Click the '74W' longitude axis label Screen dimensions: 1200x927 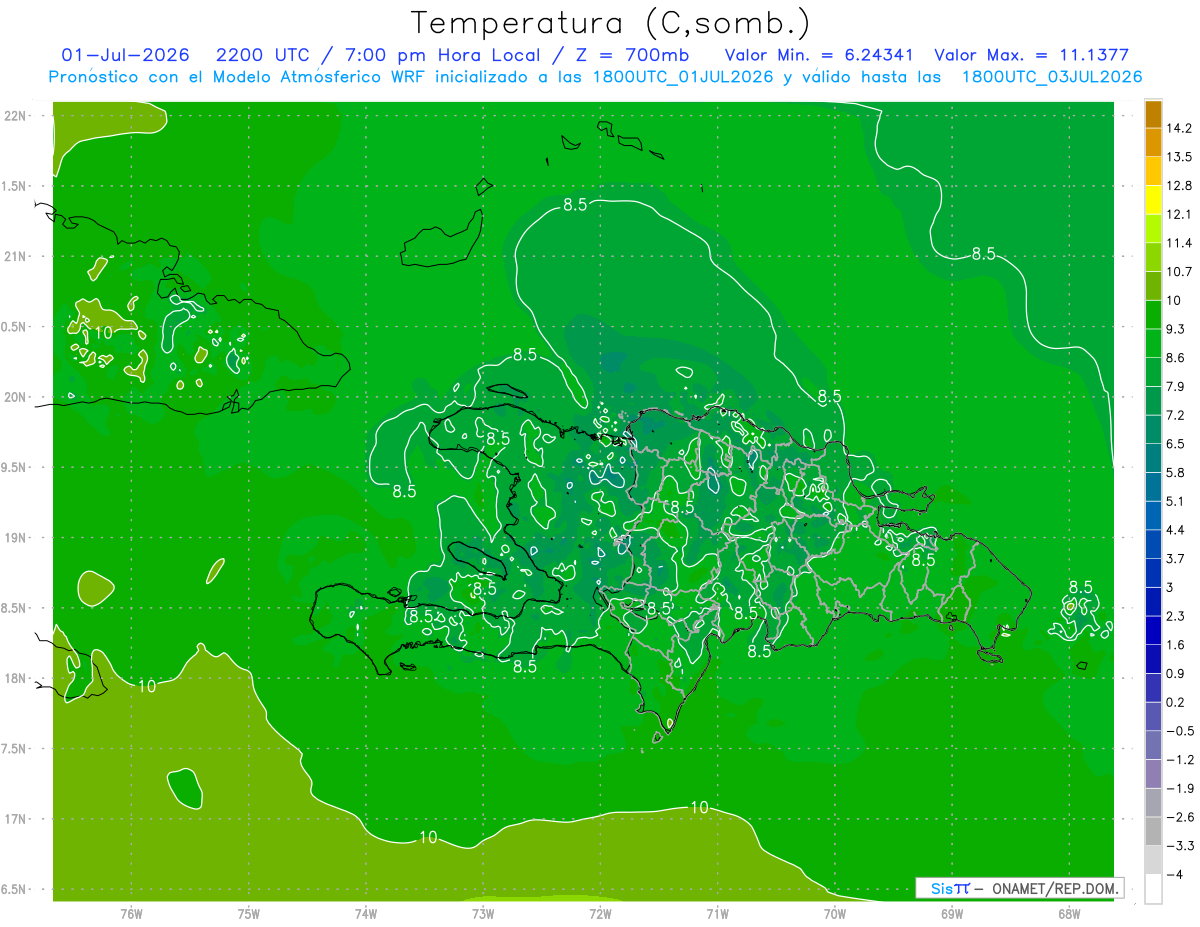coord(366,914)
